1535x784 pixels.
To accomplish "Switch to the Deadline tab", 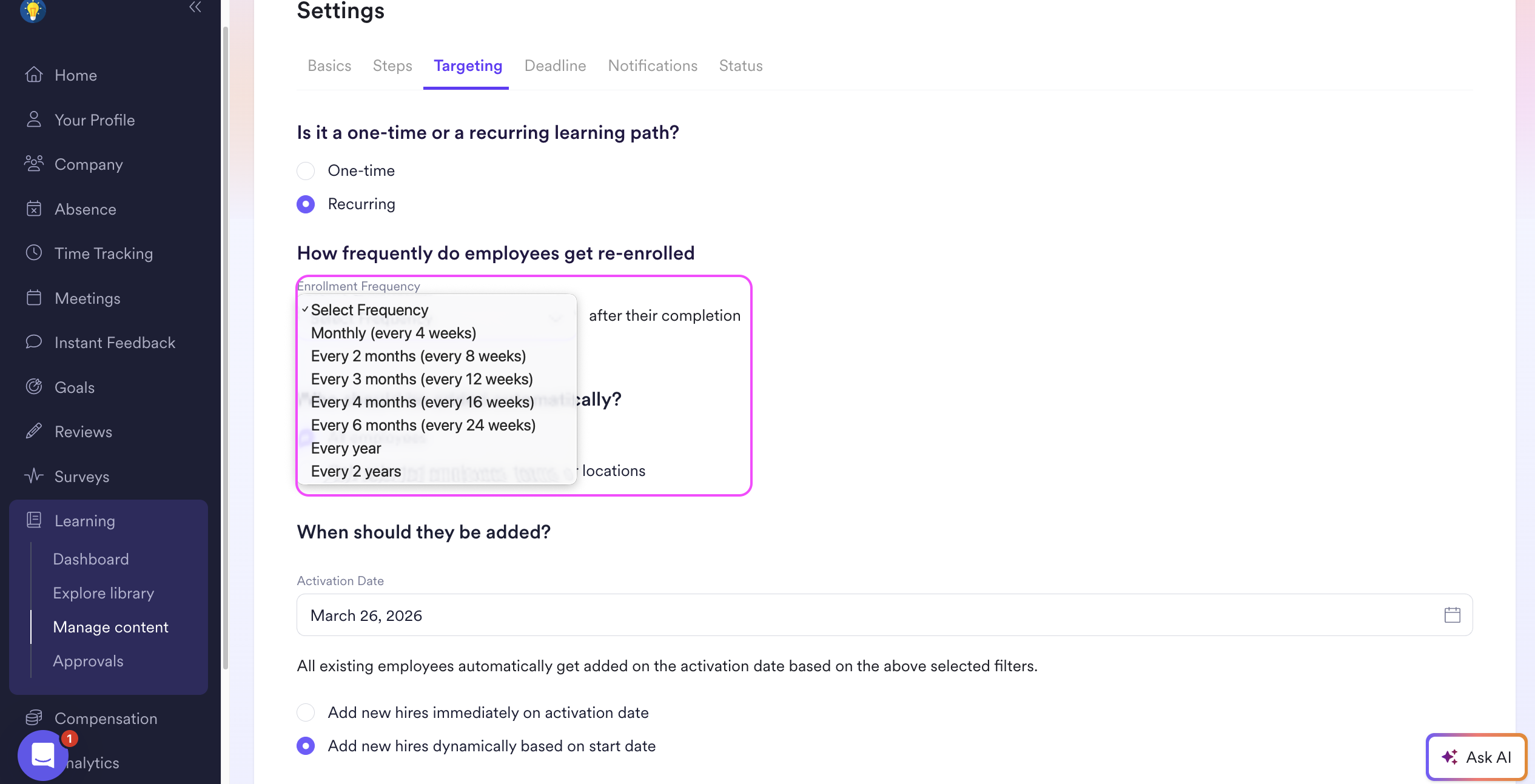I will pyautogui.click(x=555, y=65).
